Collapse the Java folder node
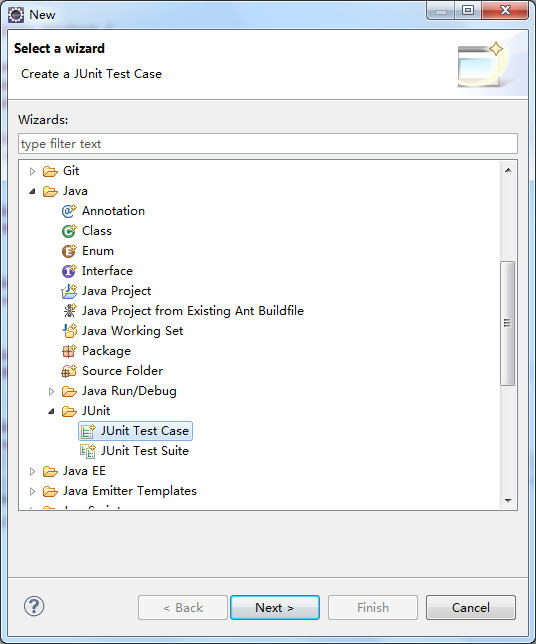This screenshot has width=536, height=644. point(32,191)
